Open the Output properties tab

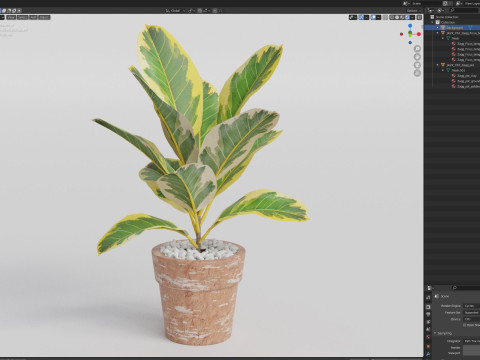pyautogui.click(x=428, y=314)
